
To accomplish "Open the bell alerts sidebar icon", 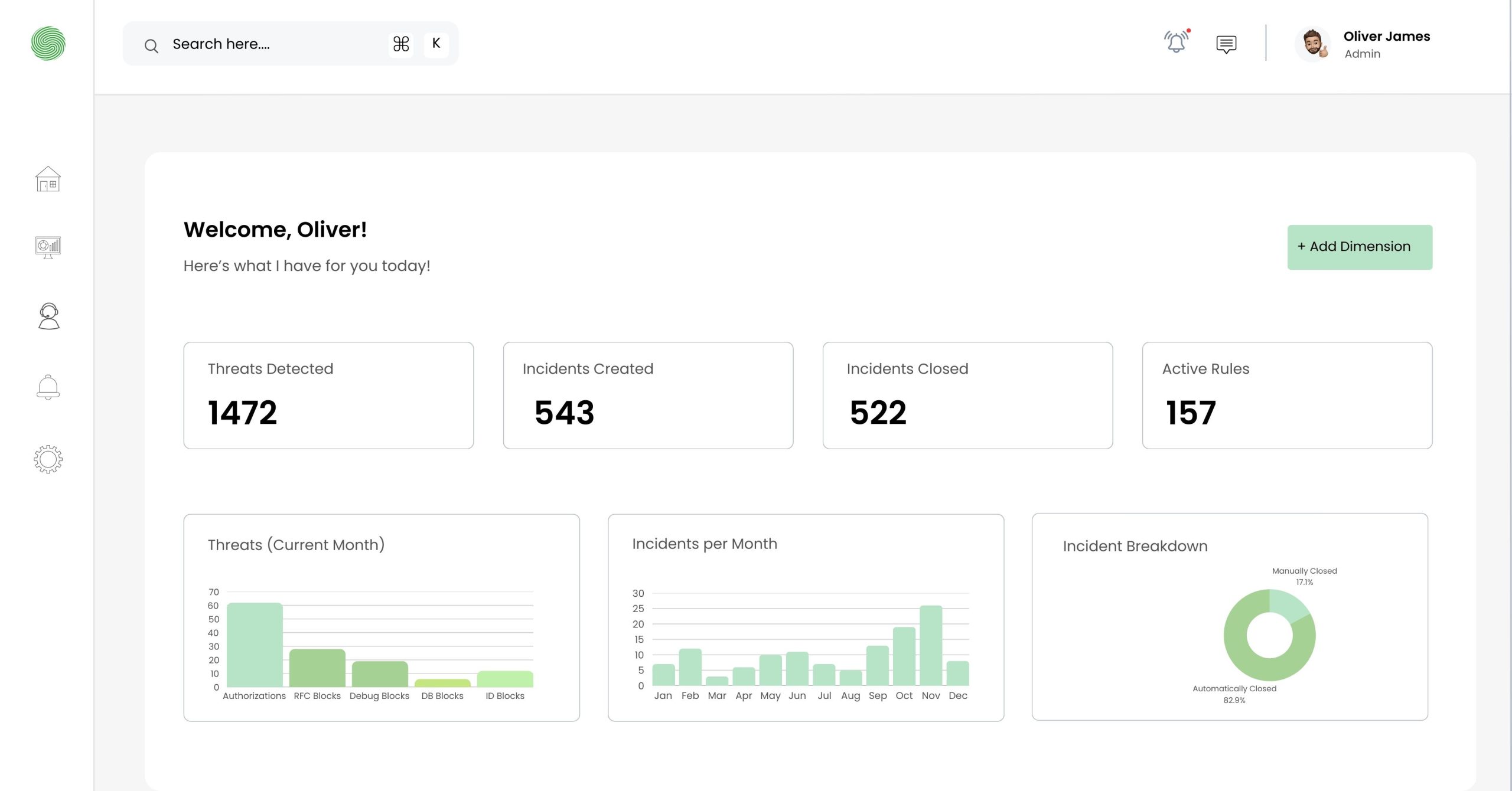I will tap(48, 387).
